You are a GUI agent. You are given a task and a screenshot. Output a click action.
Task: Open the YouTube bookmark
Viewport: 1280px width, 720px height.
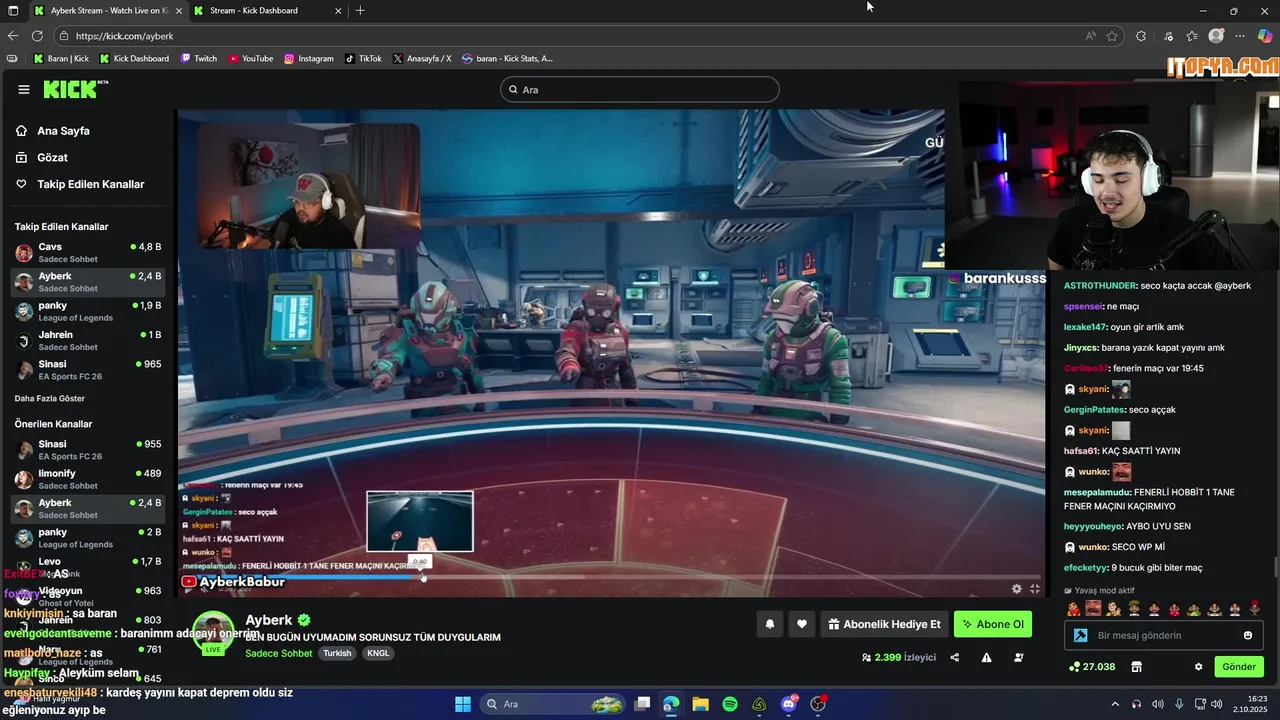(x=251, y=58)
